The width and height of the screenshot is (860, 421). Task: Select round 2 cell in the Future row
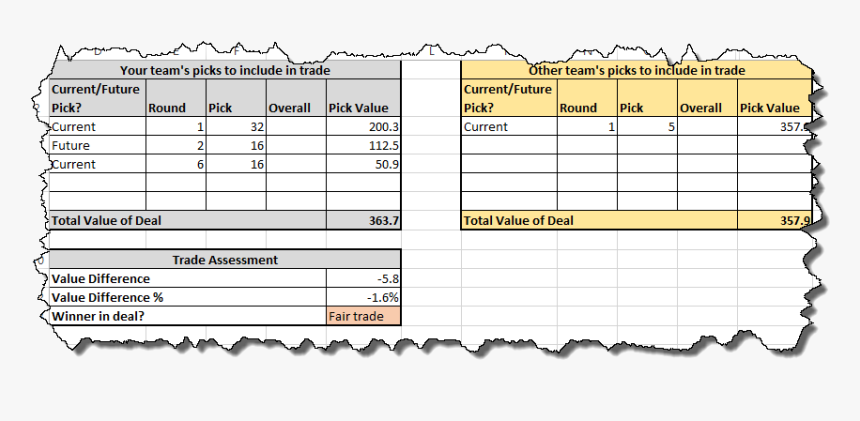[x=176, y=146]
